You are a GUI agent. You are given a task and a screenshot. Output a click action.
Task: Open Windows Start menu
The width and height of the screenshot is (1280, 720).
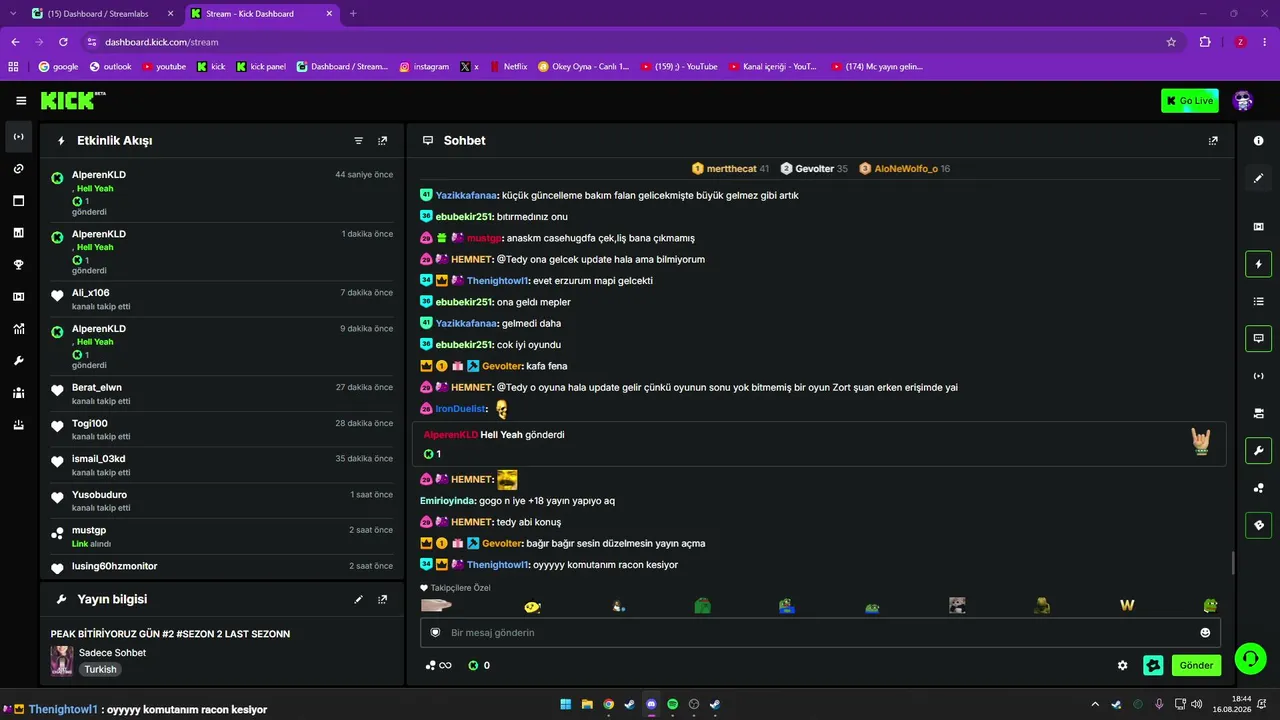point(567,704)
